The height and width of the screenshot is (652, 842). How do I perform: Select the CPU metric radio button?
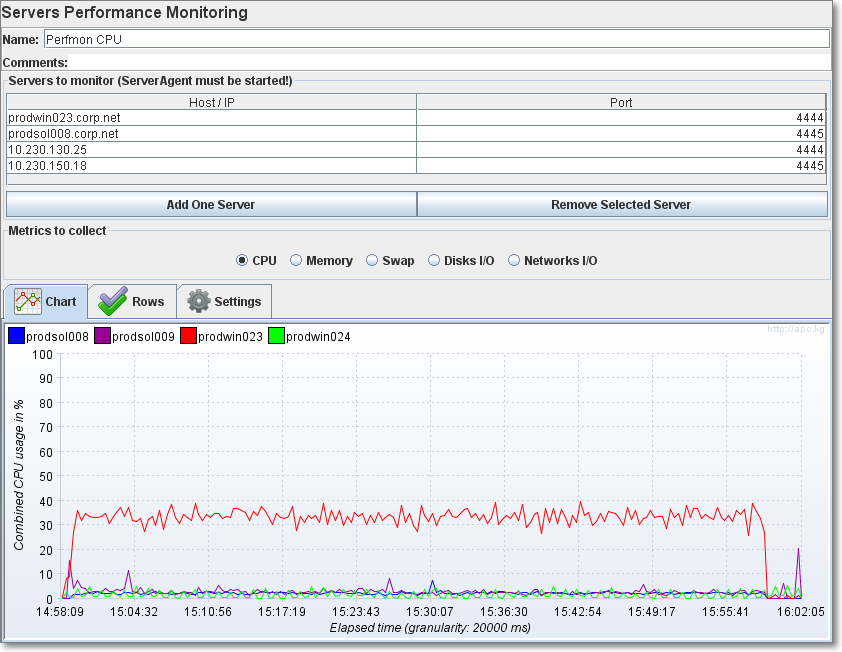(x=242, y=260)
